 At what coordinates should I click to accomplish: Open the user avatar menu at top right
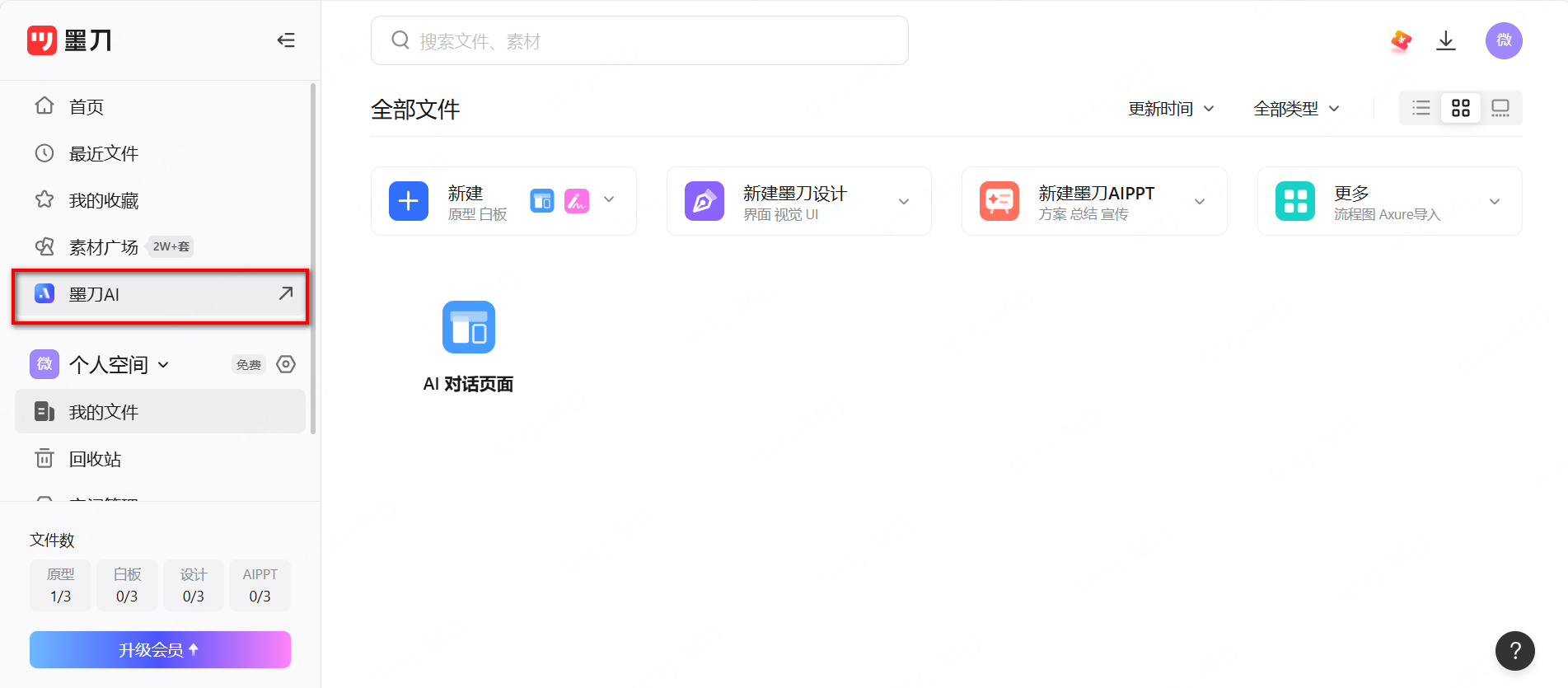[1504, 40]
